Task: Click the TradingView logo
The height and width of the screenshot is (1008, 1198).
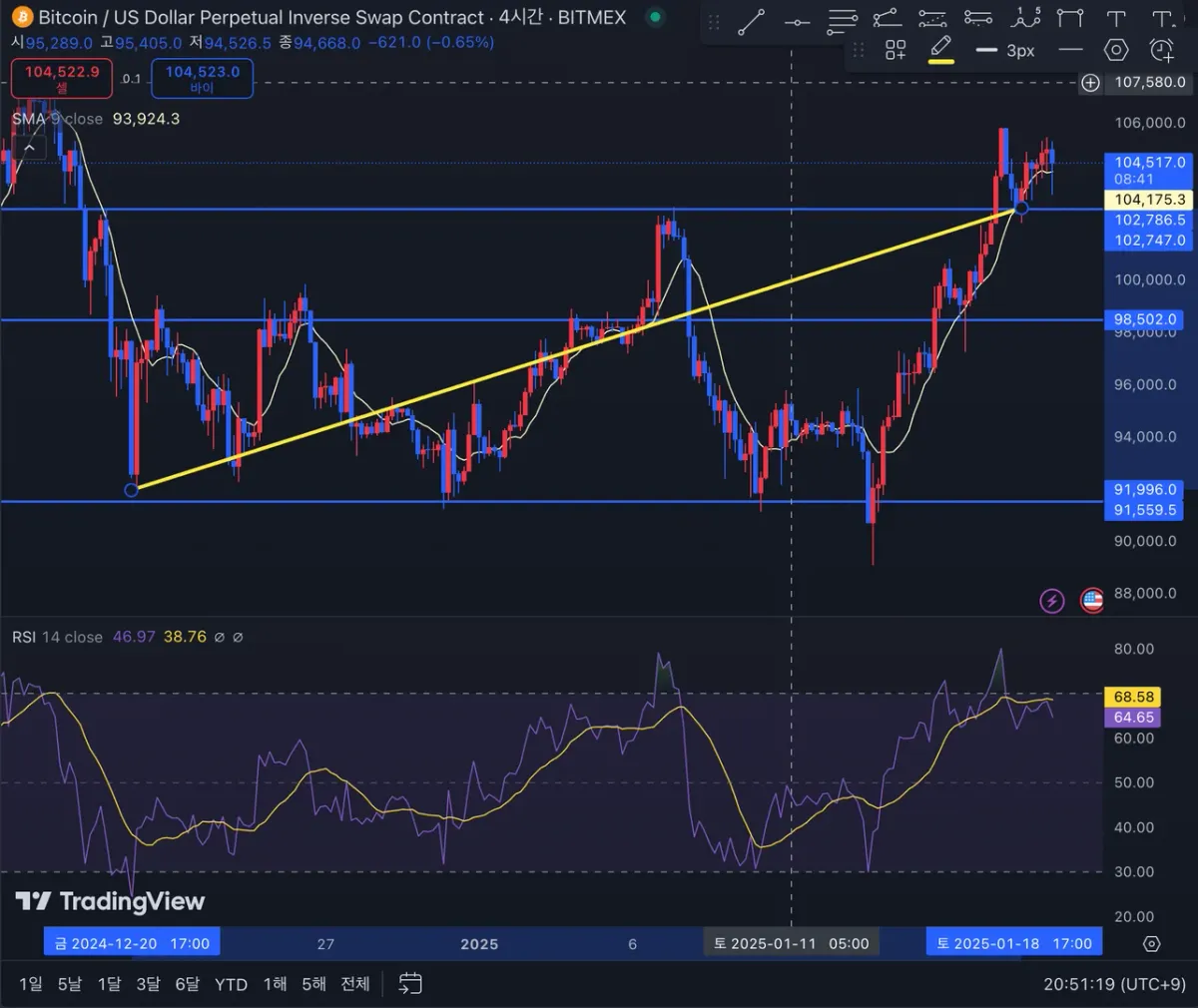Action: coord(110,901)
